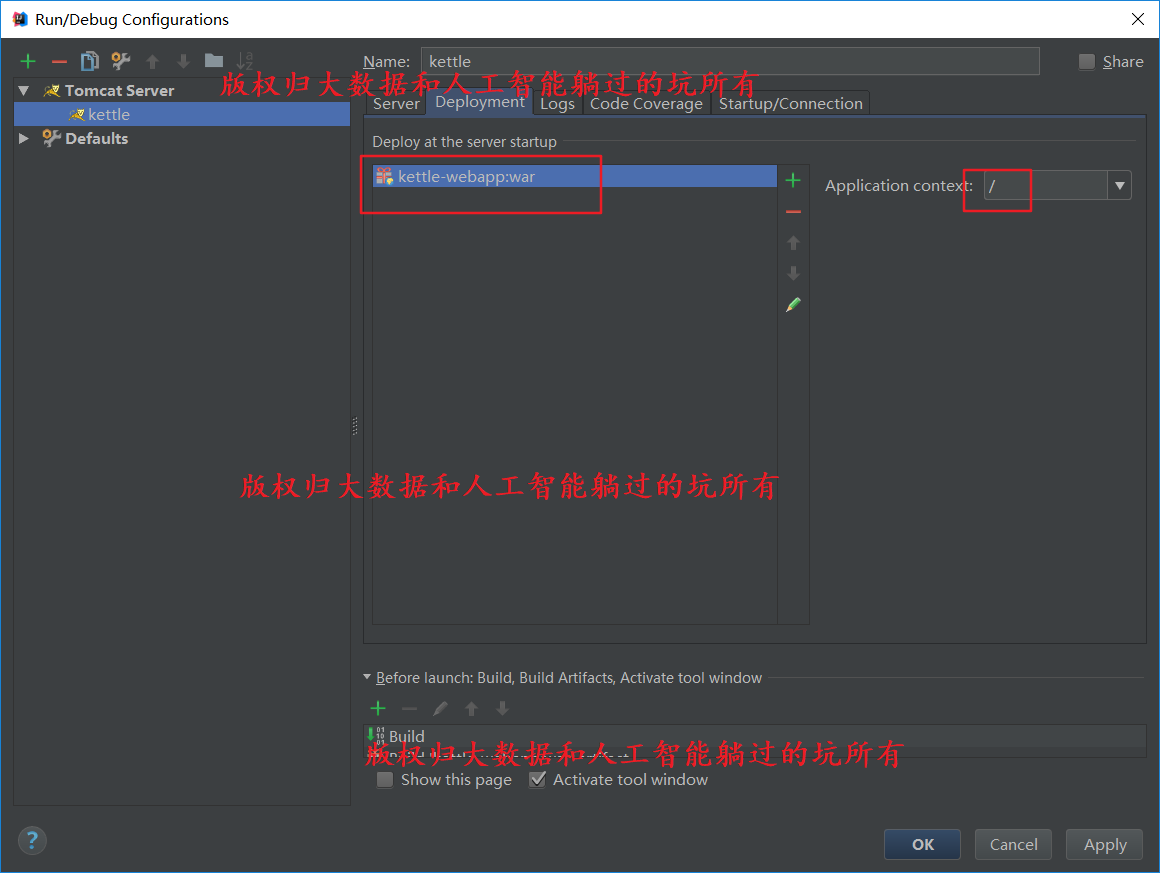Click the panel splitter grip handle
The height and width of the screenshot is (873, 1160).
[355, 426]
